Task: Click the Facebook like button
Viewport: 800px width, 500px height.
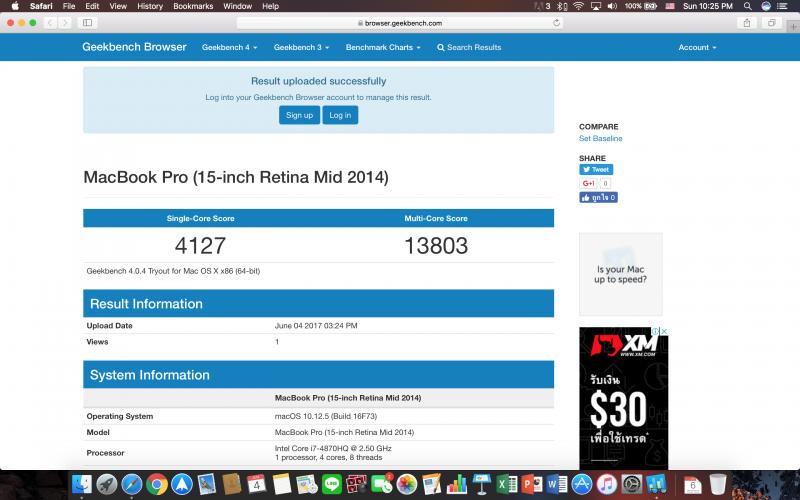Action: click(x=598, y=197)
